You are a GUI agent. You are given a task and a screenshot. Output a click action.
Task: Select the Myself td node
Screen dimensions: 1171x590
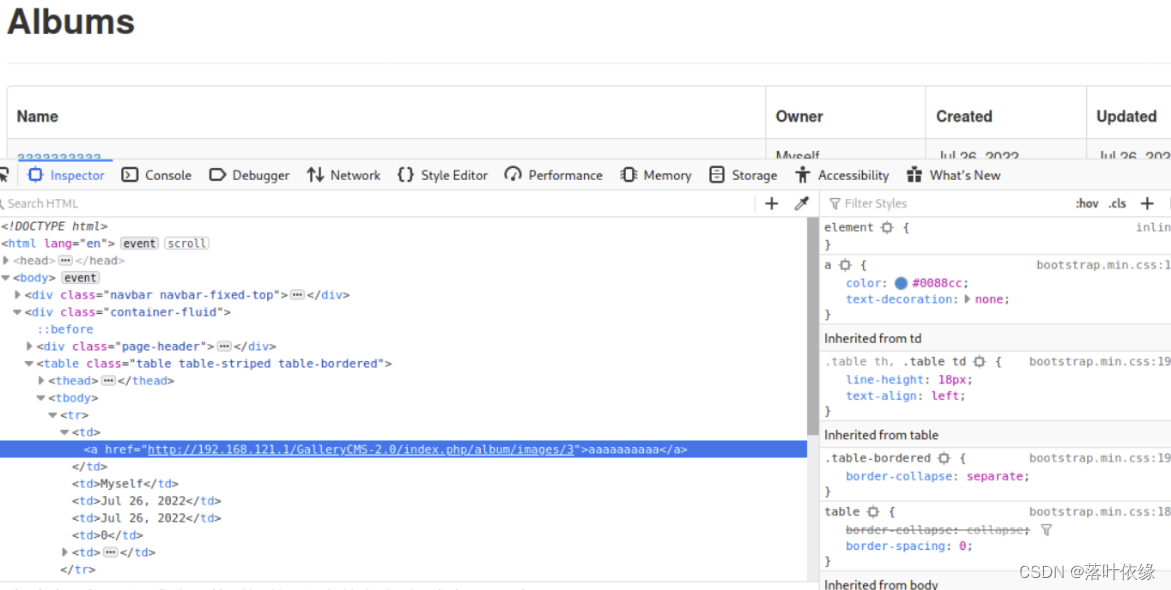(125, 484)
